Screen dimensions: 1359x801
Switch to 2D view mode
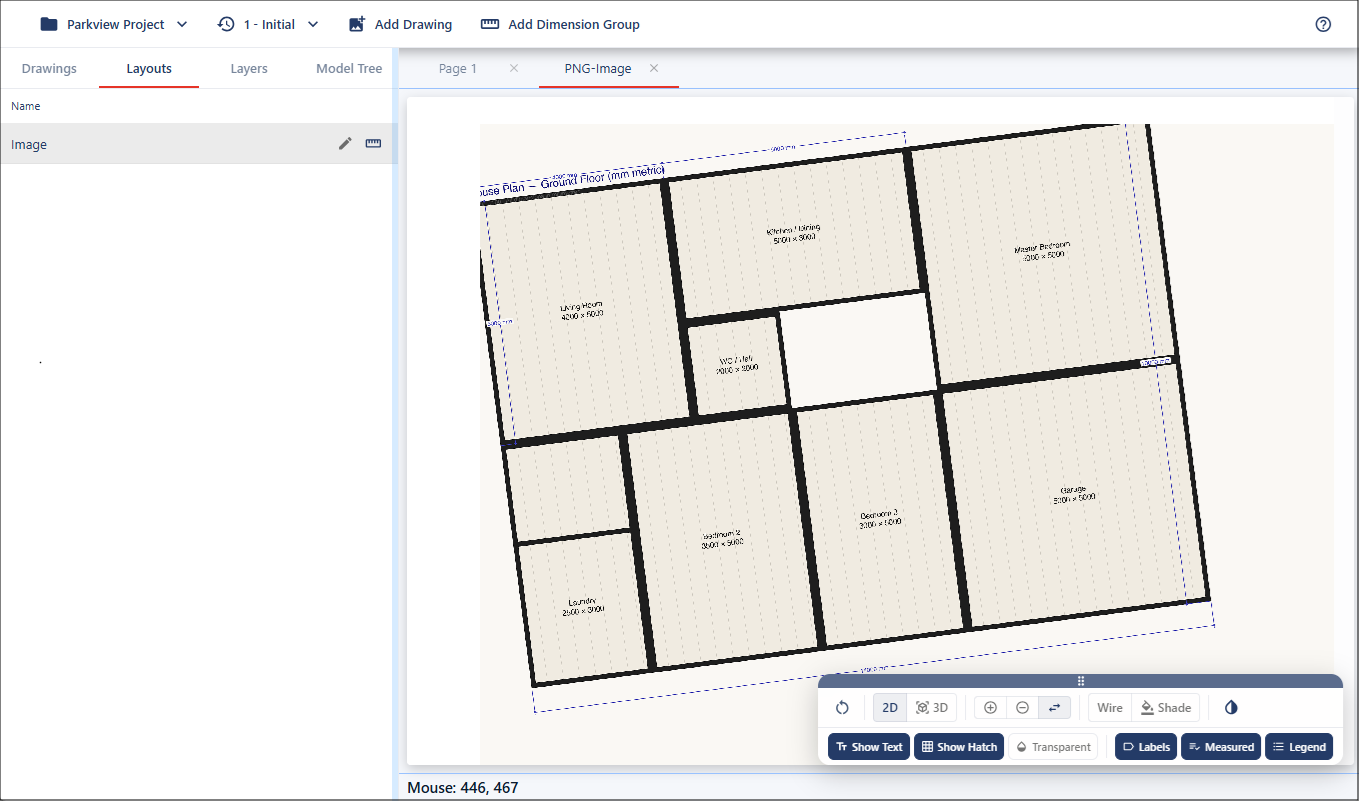click(x=890, y=707)
